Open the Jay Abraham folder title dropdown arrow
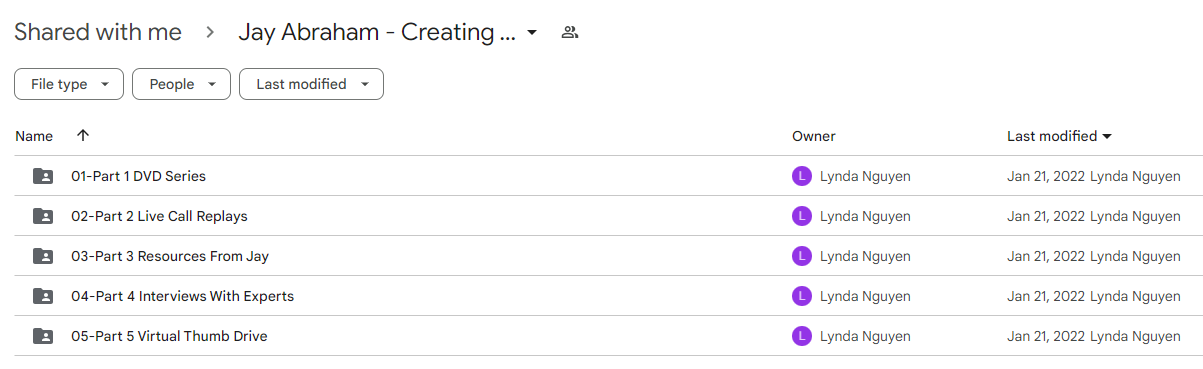 [x=532, y=32]
